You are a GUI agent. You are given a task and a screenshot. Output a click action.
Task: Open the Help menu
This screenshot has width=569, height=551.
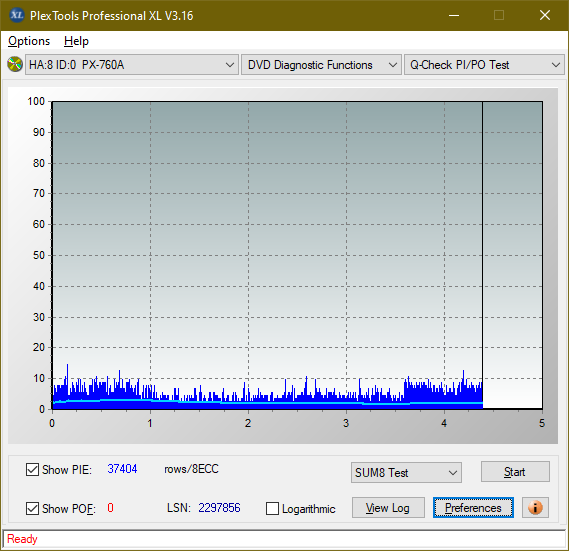coord(76,41)
